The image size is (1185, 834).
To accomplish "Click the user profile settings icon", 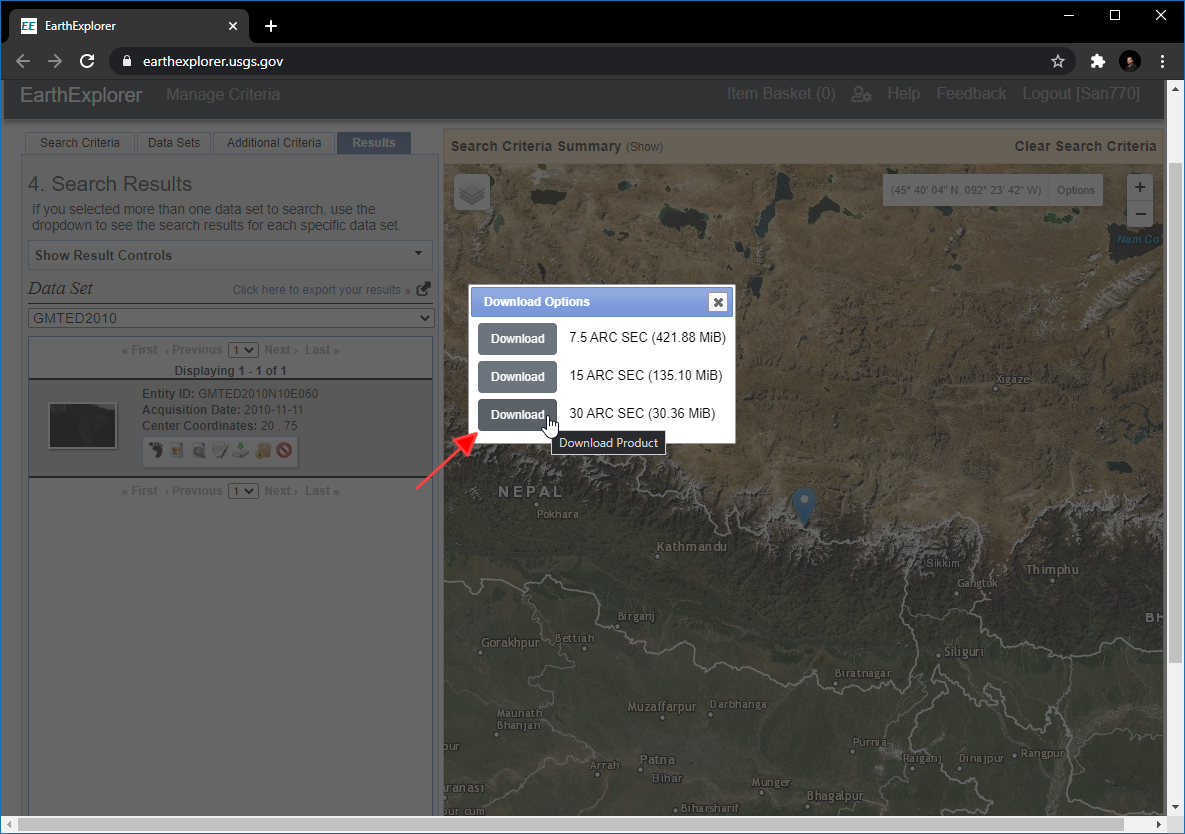I will pos(862,94).
